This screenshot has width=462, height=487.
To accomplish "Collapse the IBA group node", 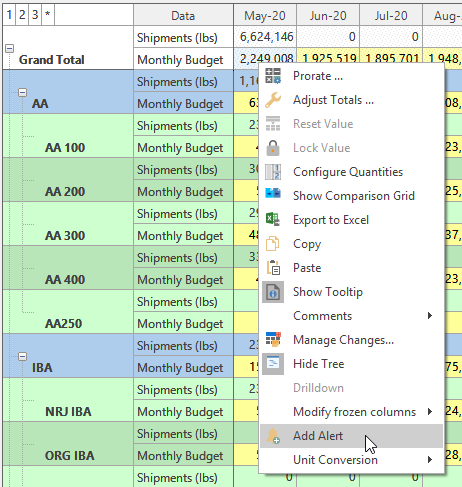I will tap(22, 357).
